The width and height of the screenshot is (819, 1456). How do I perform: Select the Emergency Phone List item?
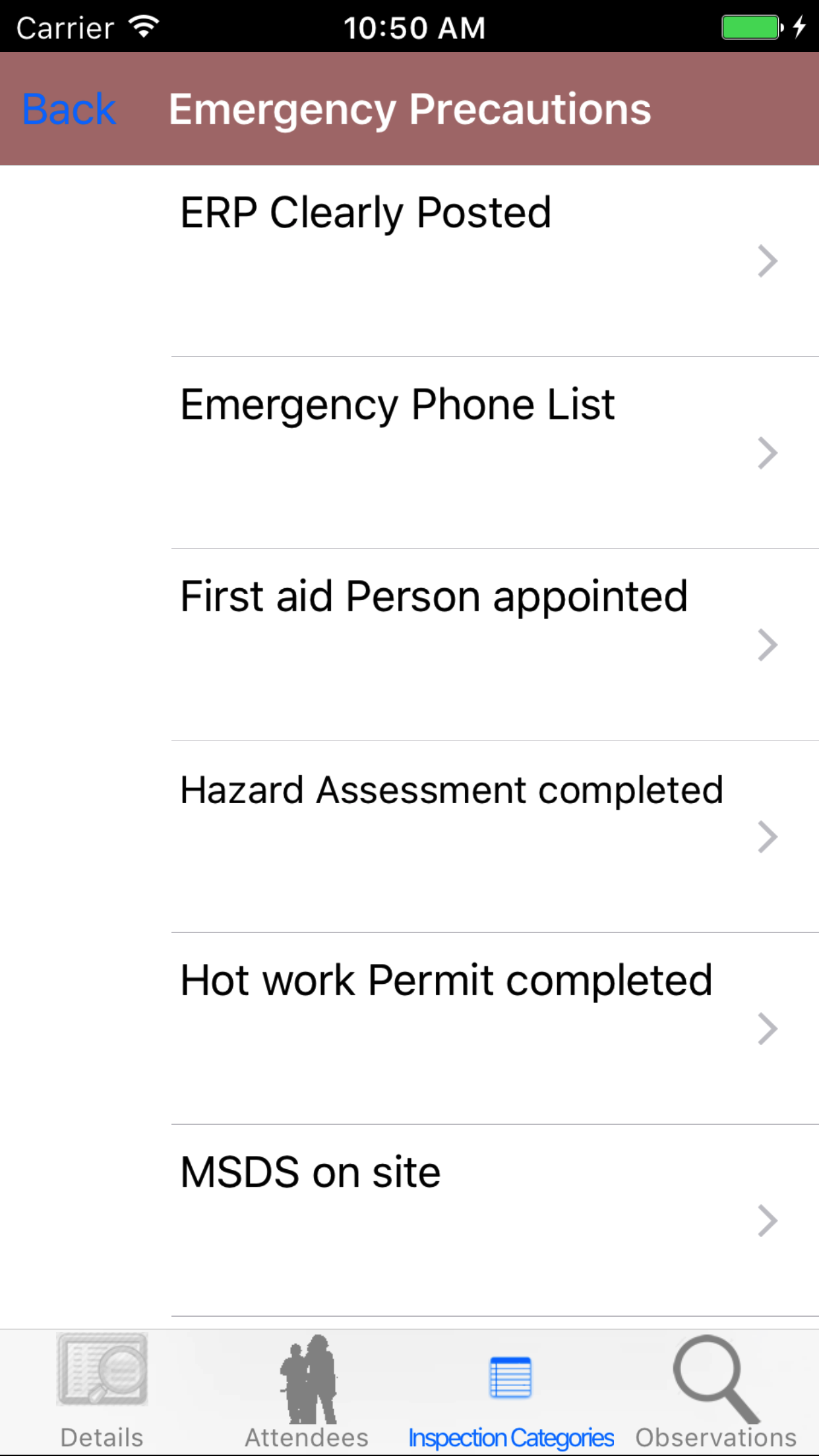398,404
